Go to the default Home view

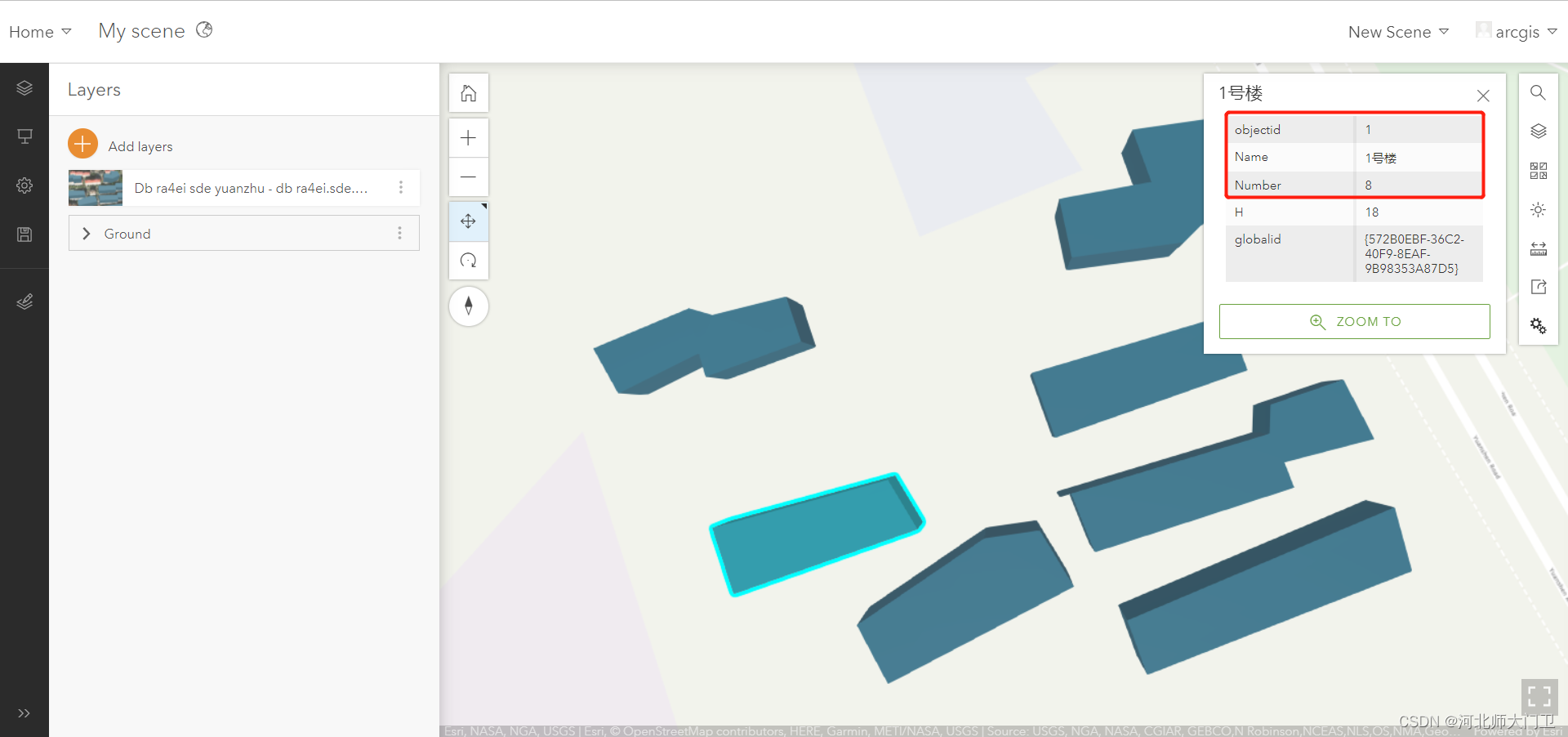pos(469,93)
